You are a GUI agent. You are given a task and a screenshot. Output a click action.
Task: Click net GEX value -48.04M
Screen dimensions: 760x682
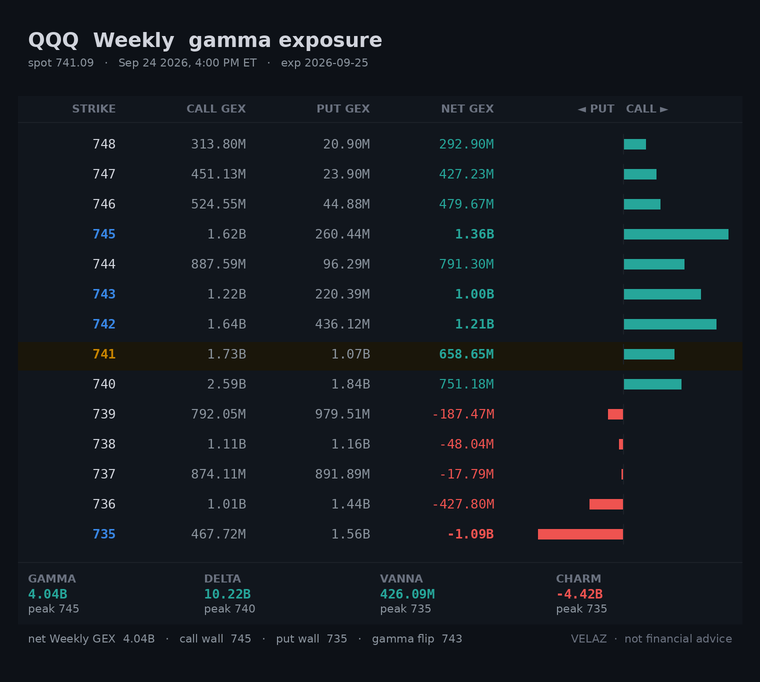tap(466, 444)
